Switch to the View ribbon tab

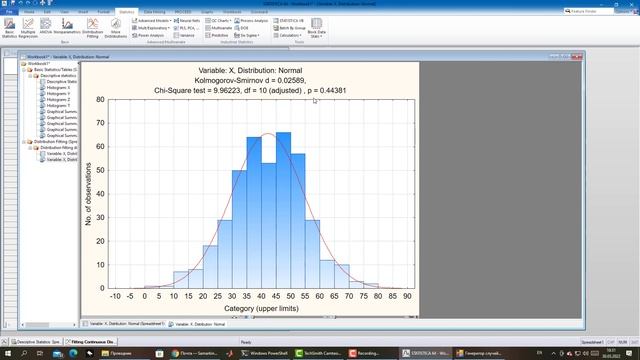[65, 12]
